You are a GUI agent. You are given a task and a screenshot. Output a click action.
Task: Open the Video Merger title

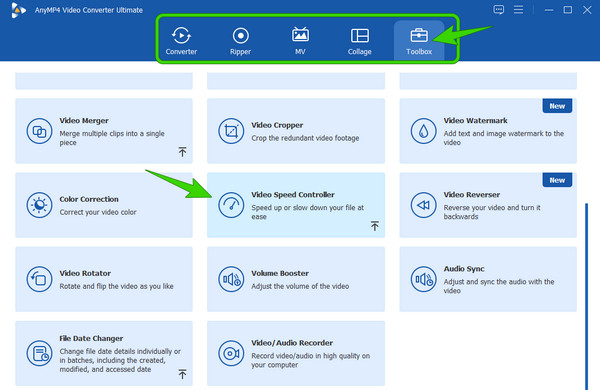[84, 121]
